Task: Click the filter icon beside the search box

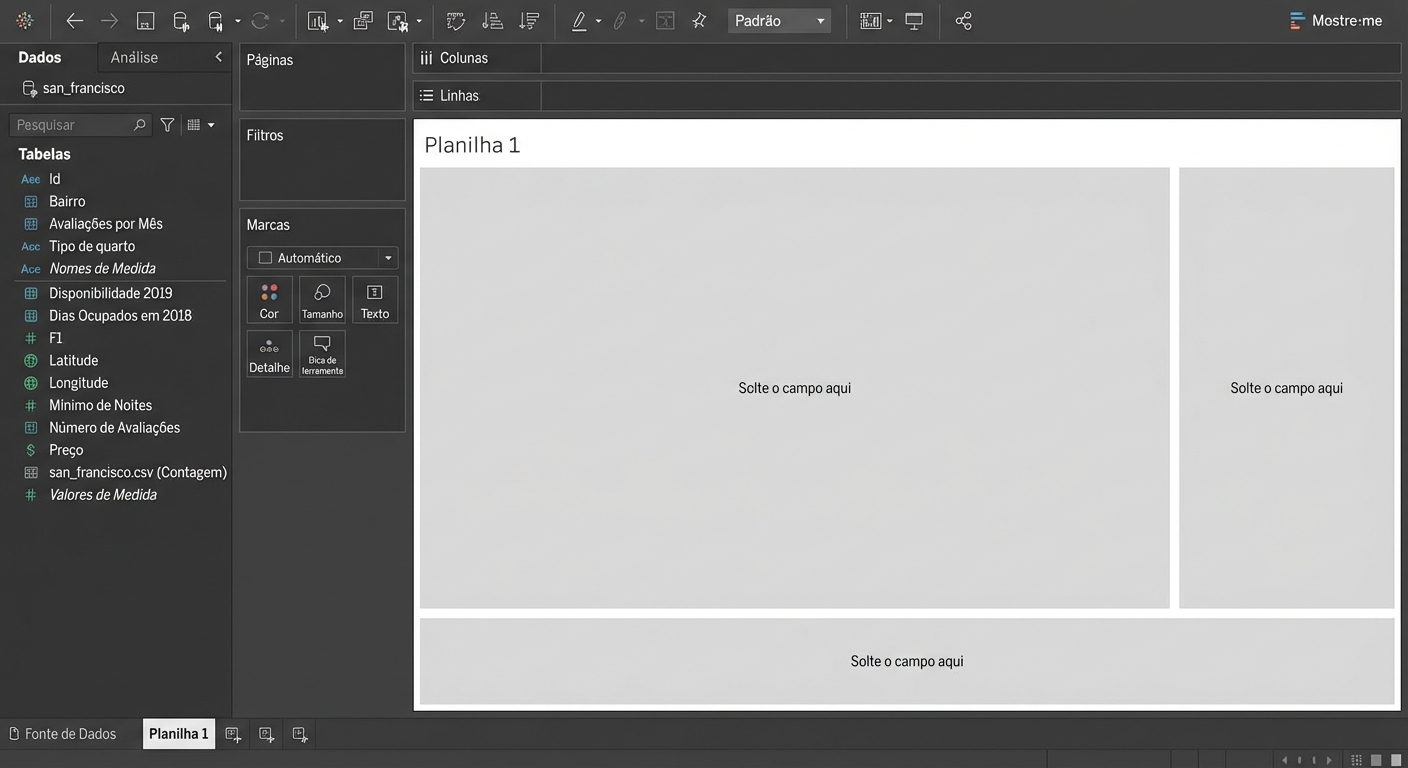Action: [167, 125]
